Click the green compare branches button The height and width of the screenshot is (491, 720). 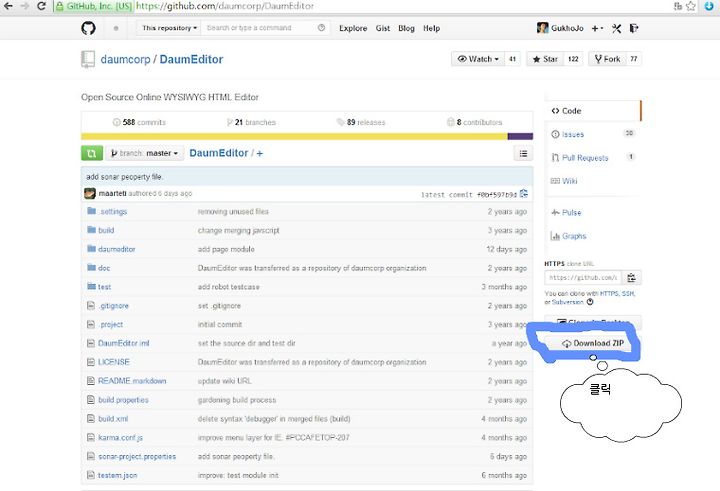coord(92,153)
